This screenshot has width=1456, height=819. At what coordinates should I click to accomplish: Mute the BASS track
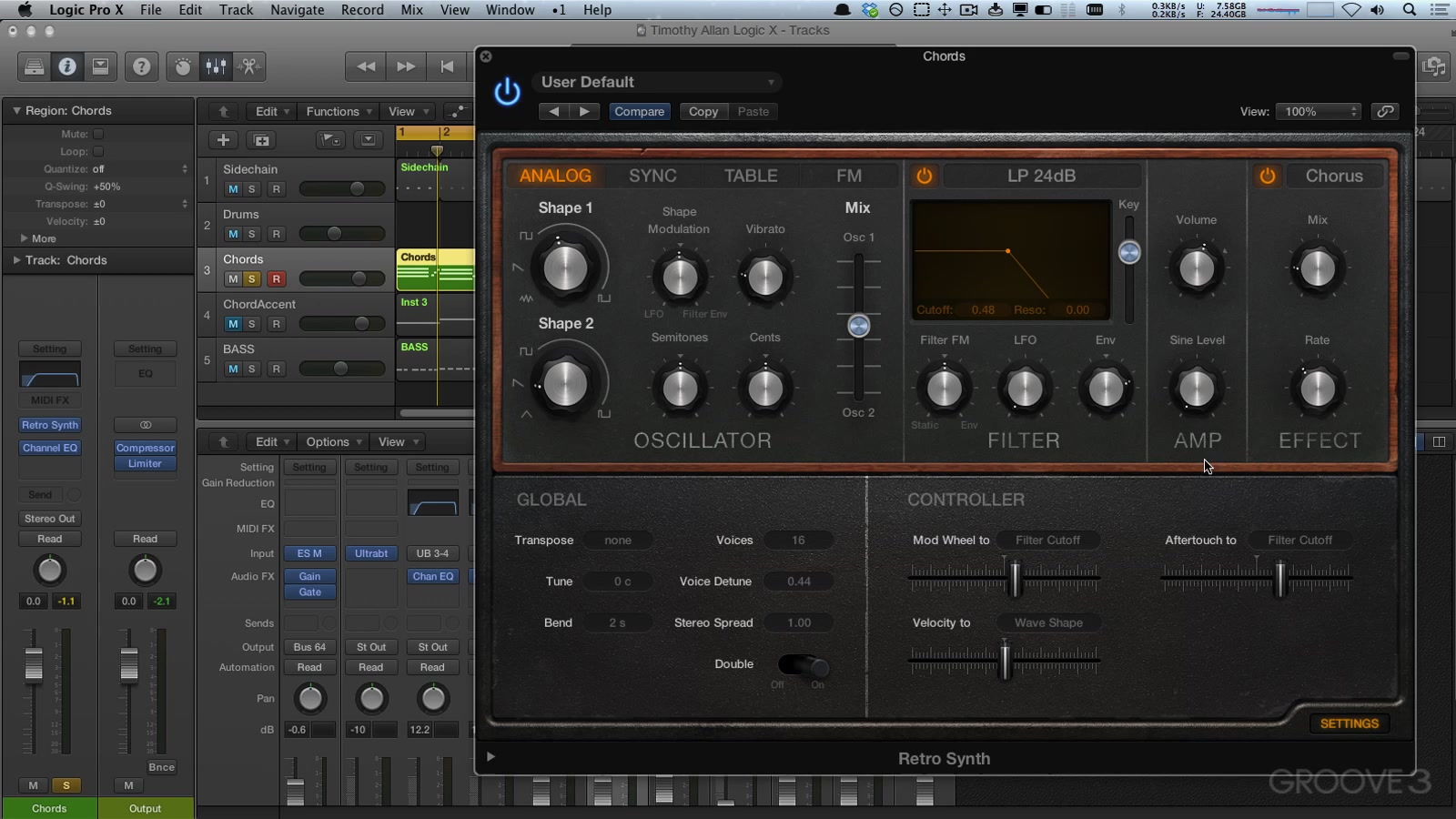pos(233,369)
